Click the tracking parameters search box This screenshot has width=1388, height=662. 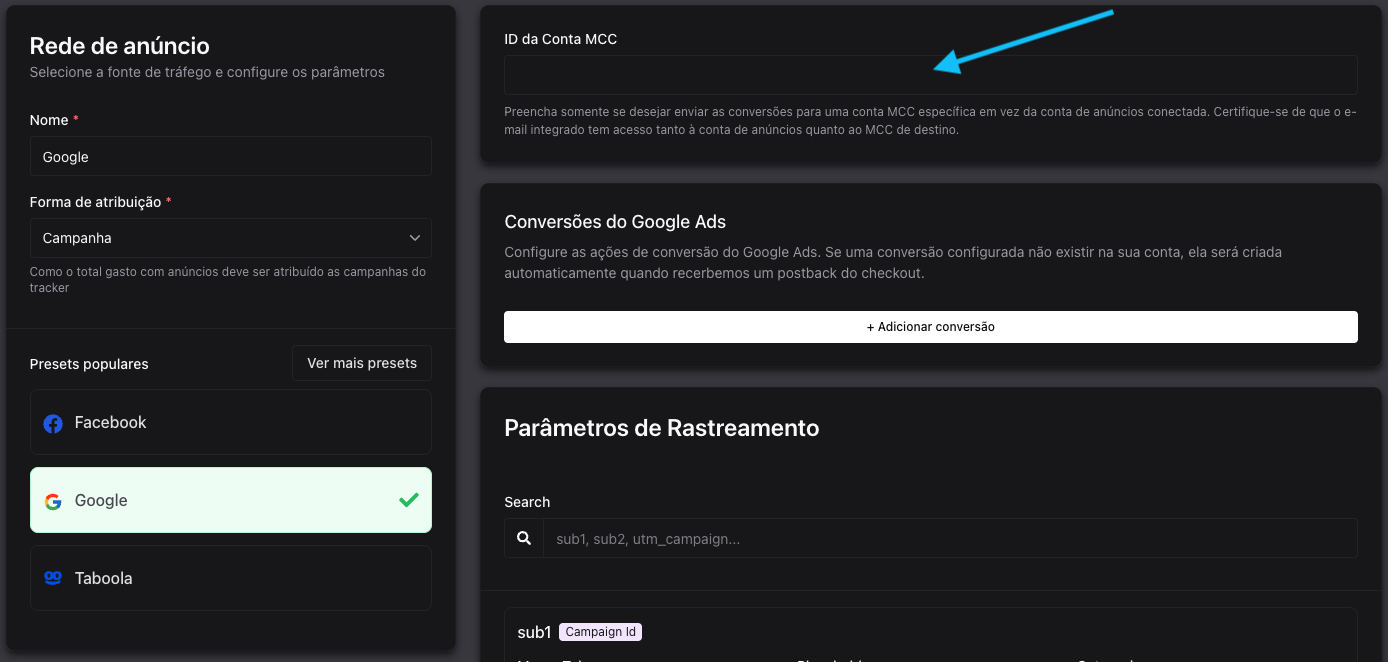point(948,538)
